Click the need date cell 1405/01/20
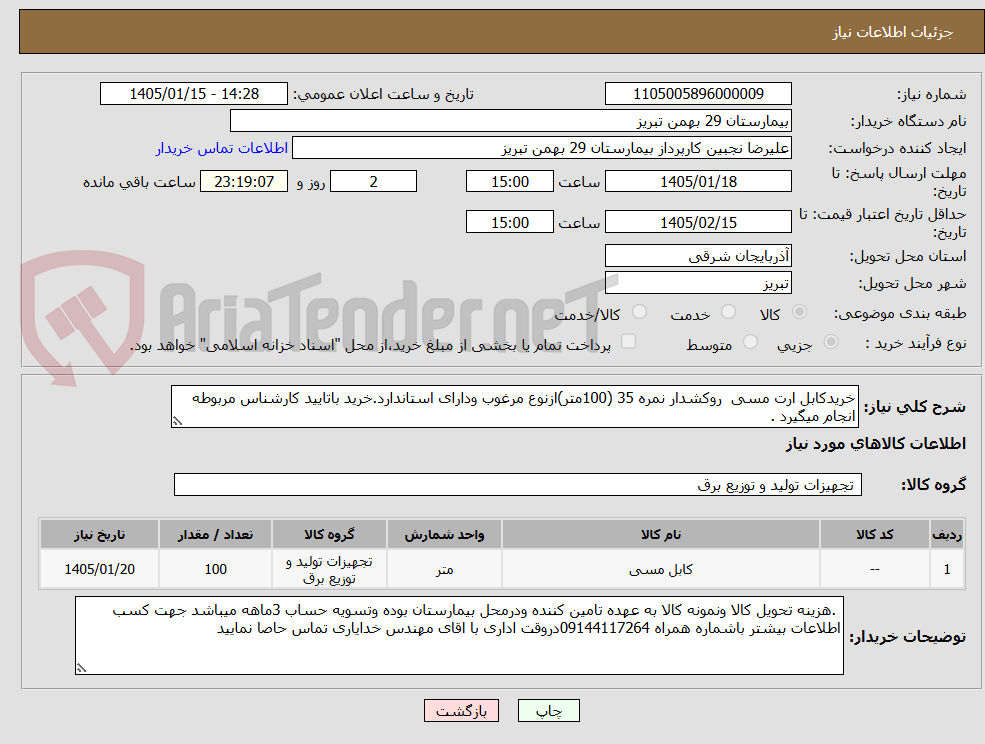This screenshot has width=985, height=744. point(99,569)
